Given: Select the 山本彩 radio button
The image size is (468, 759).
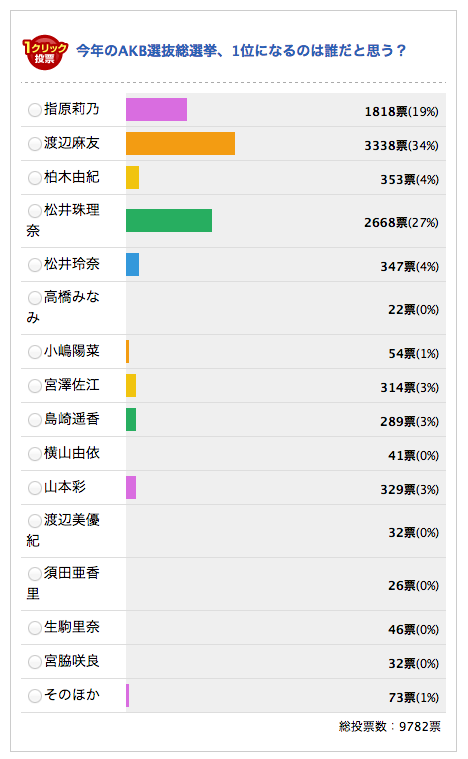Looking at the screenshot, I should point(34,487).
